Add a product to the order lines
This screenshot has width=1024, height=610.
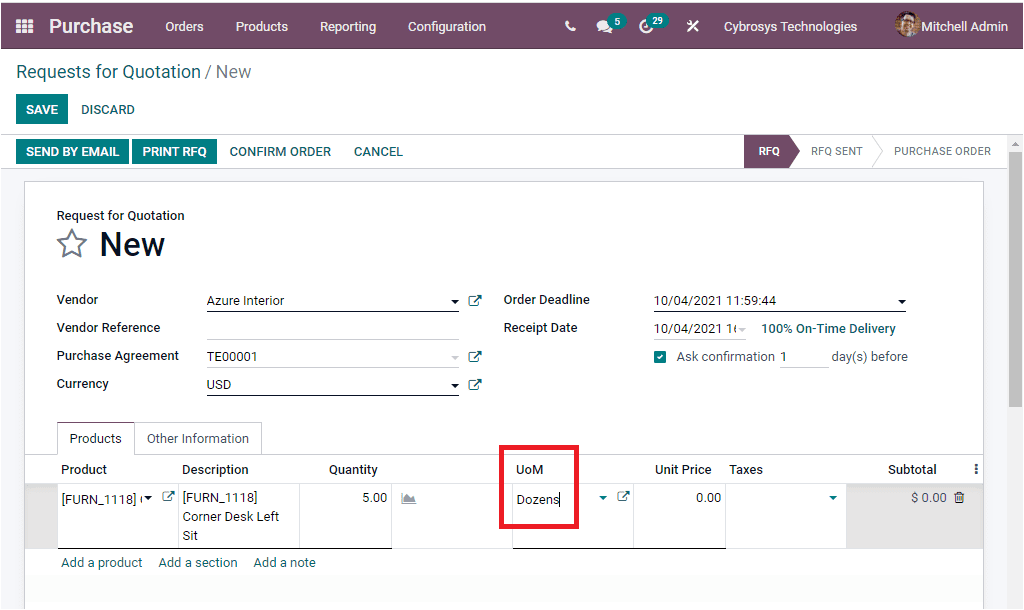[101, 562]
